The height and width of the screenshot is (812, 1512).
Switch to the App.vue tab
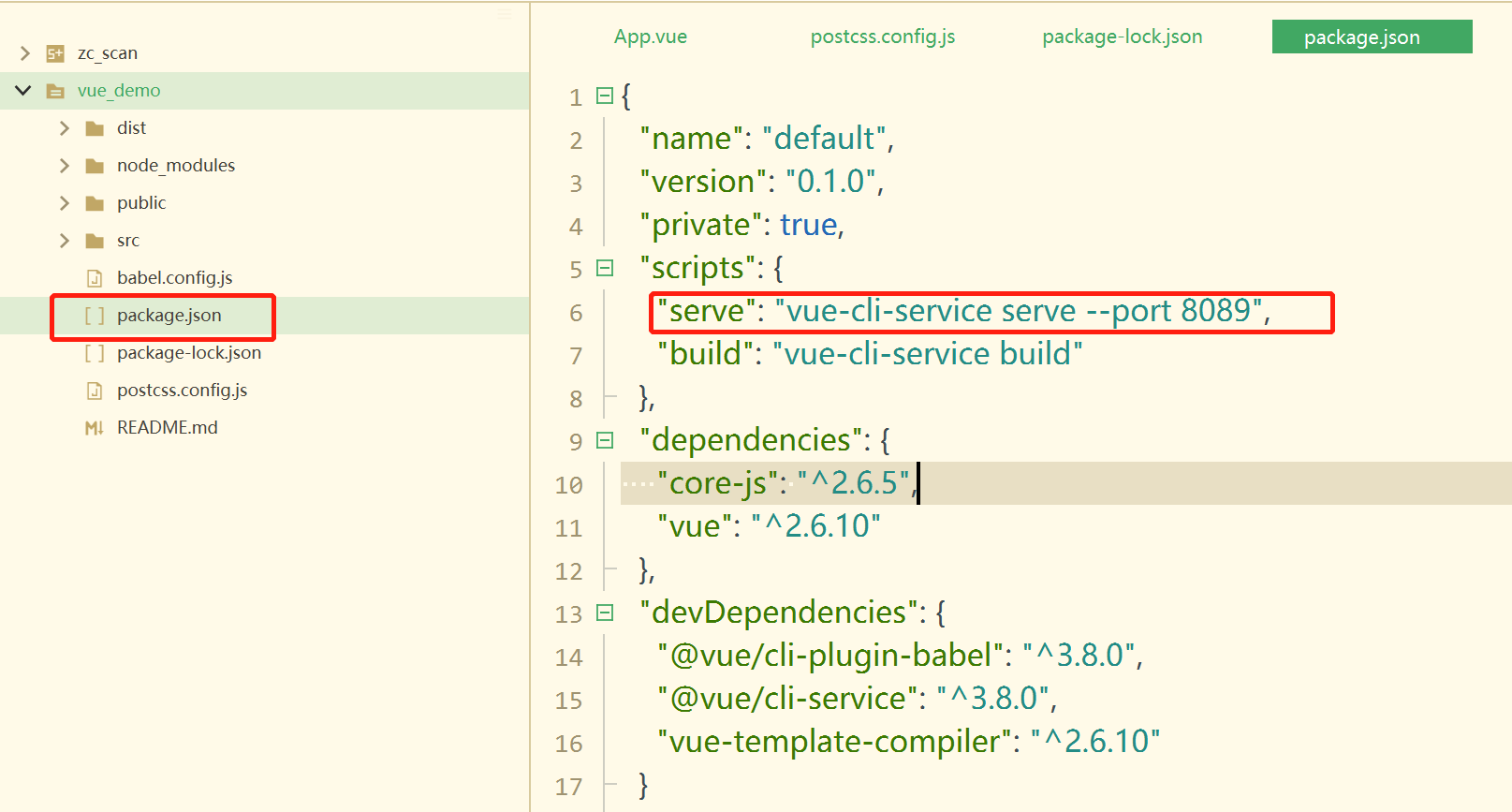651,37
